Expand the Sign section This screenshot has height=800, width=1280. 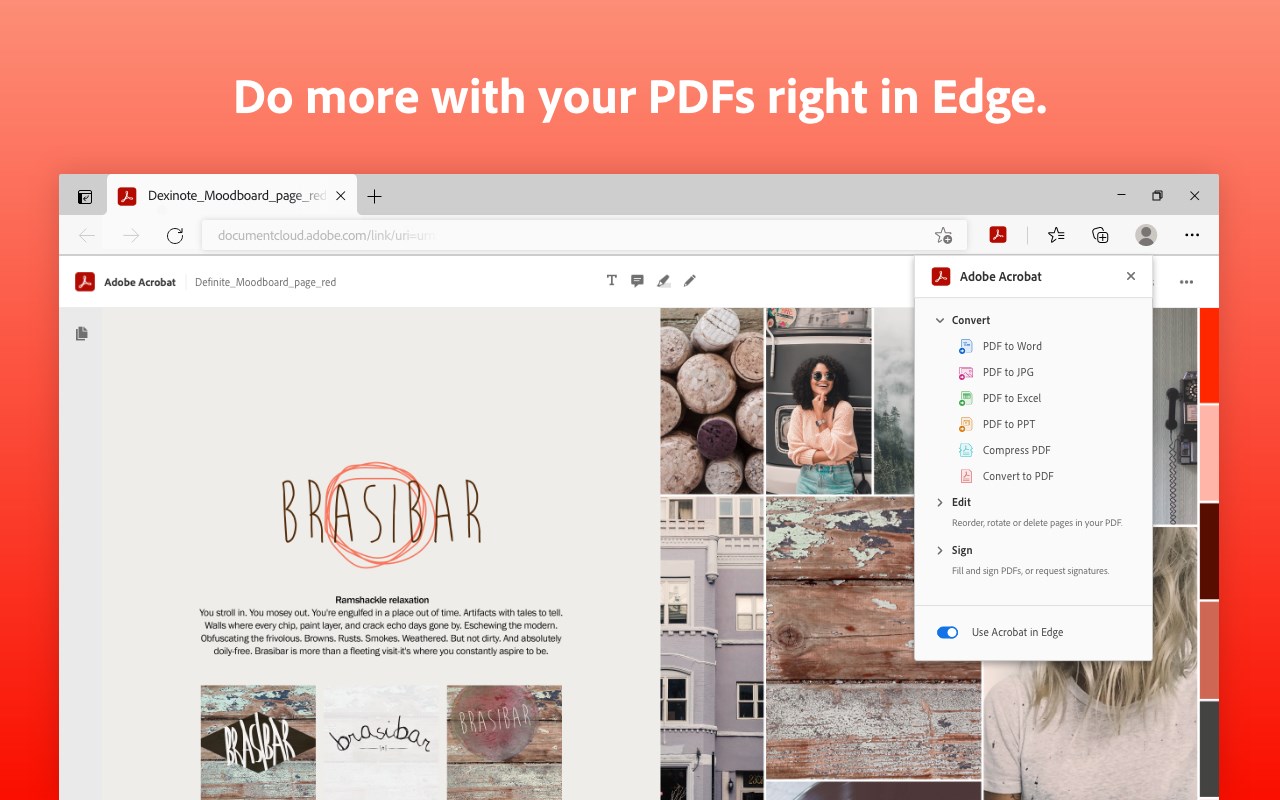point(940,550)
